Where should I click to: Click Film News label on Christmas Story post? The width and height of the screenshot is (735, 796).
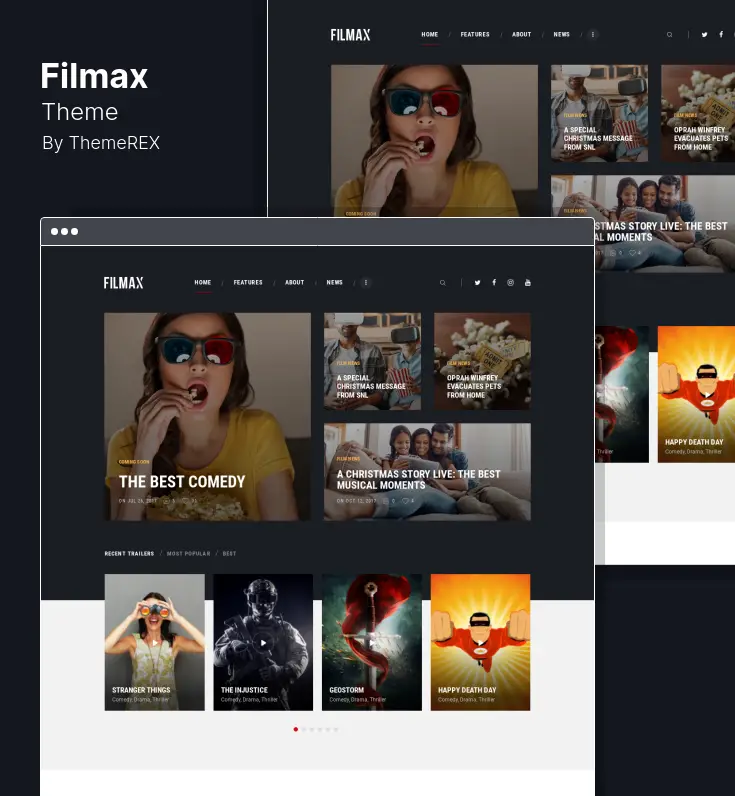click(348, 459)
